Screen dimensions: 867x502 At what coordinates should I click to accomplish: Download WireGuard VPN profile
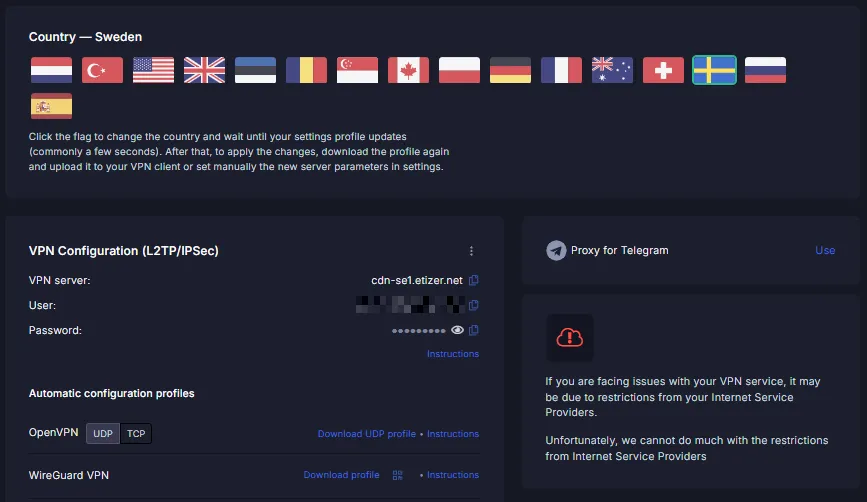(x=341, y=475)
